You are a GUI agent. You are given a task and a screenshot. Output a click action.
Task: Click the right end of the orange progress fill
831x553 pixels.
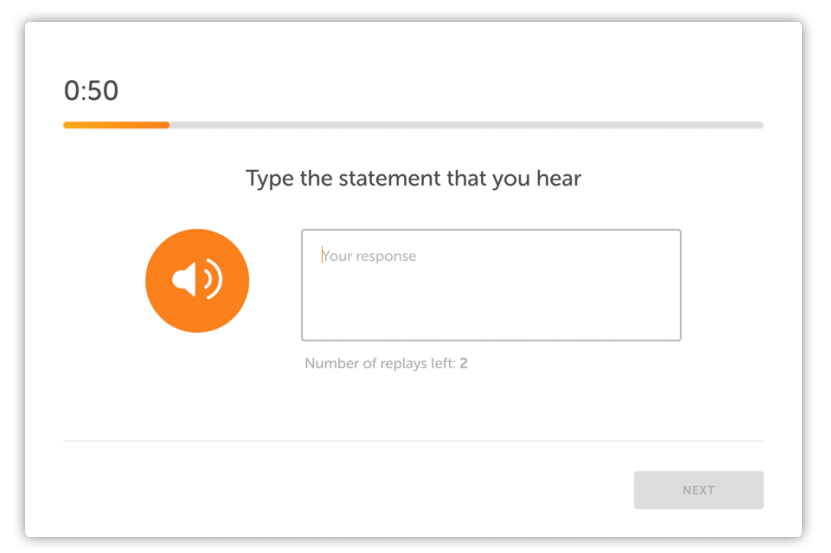[x=166, y=125]
